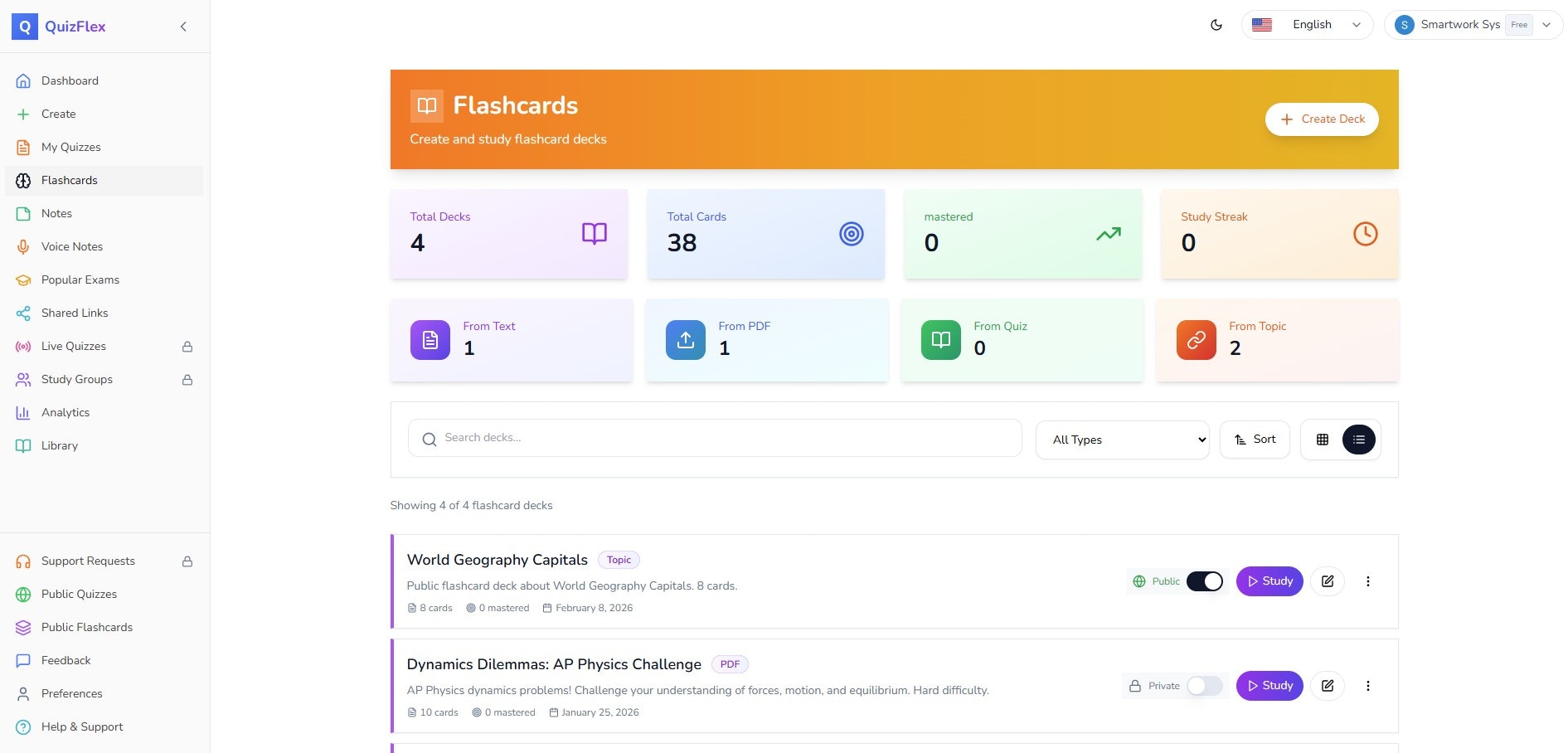Go to My Quizzes in the sidebar
This screenshot has width=1568, height=753.
(70, 147)
